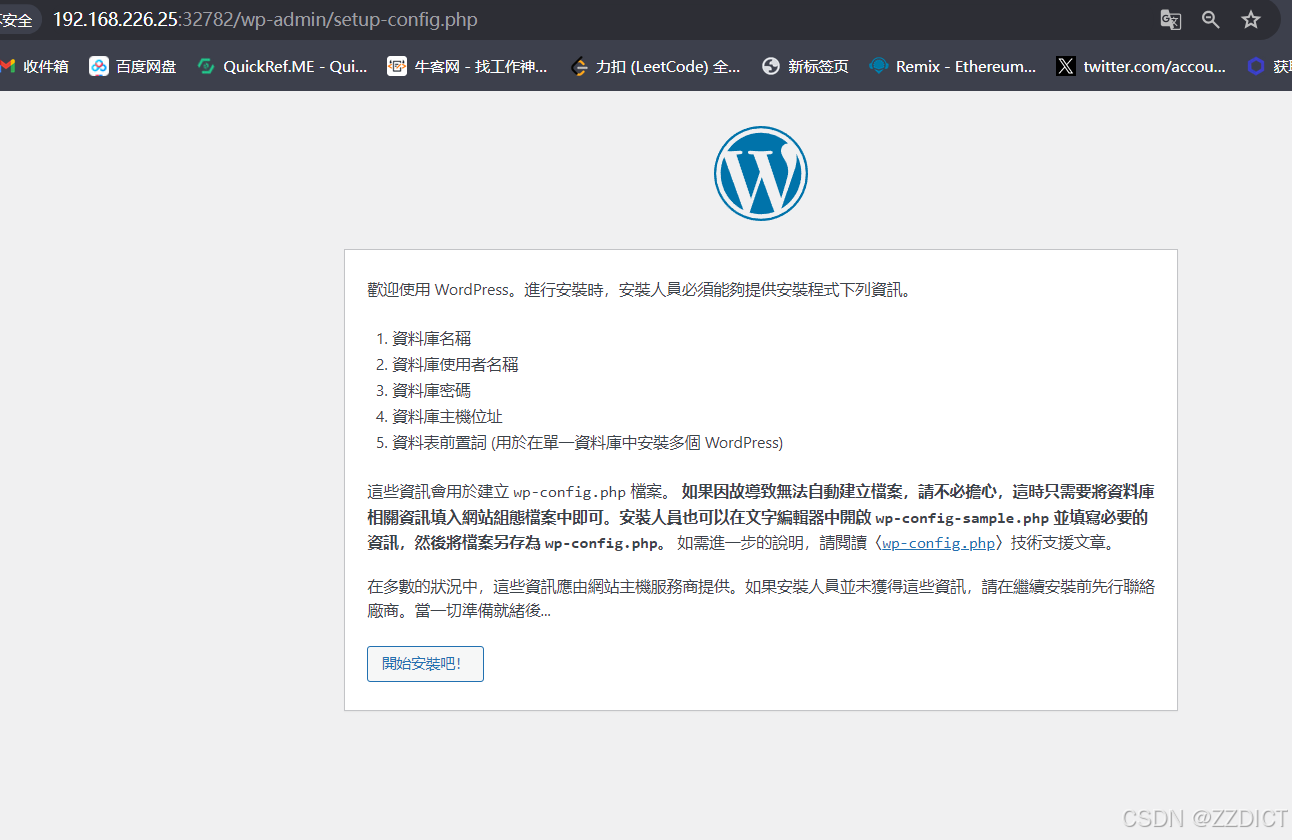This screenshot has width=1292, height=840.
Task: Click the list item 資料庫名稱
Action: pos(431,338)
